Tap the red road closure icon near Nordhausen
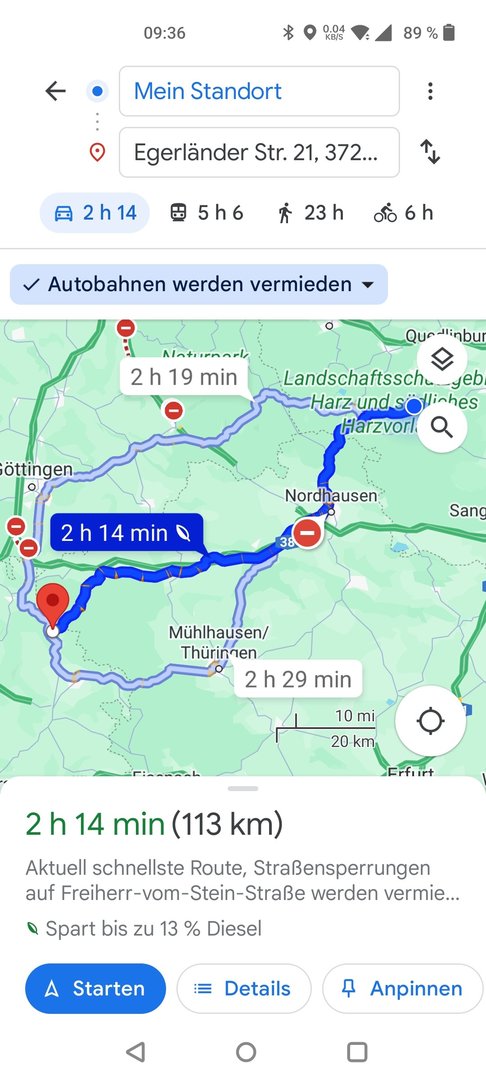Viewport: 486px width, 1080px height. point(307,533)
